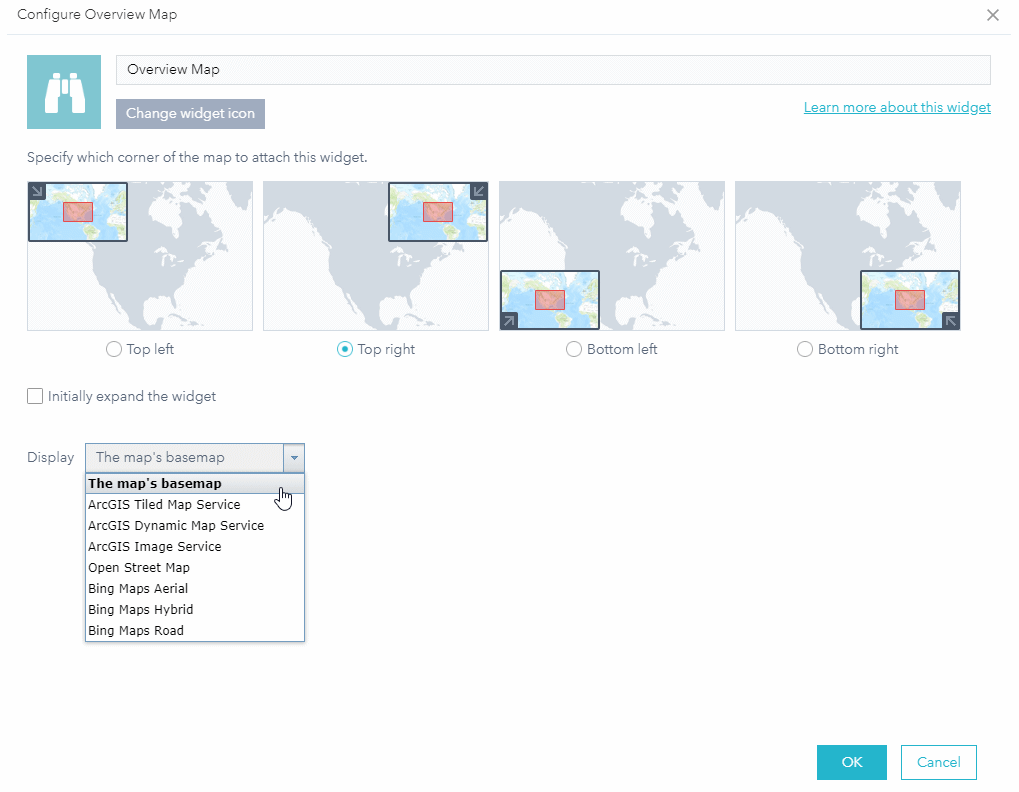Collapse the Display dropdown arrow

click(294, 458)
